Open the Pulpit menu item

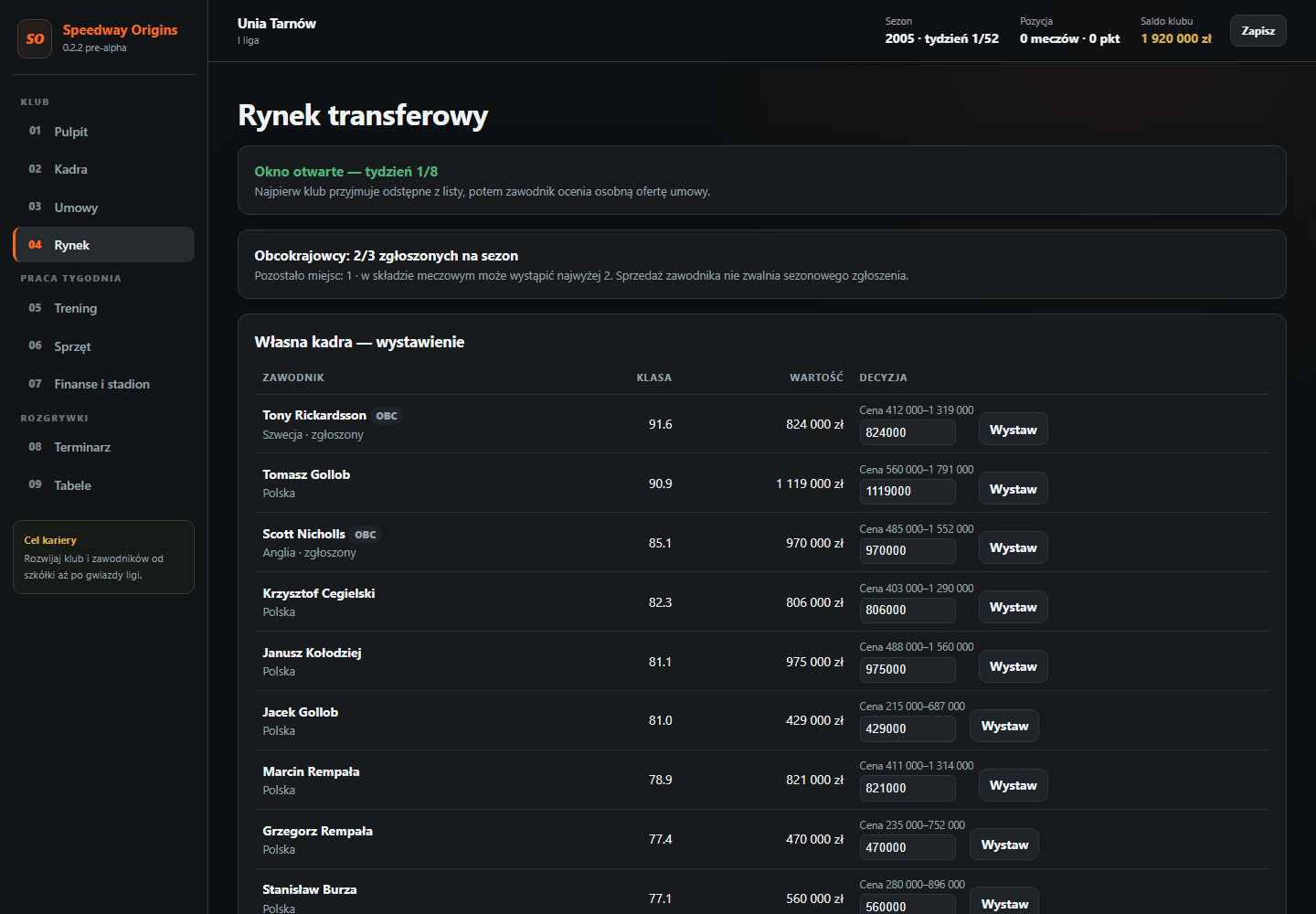coord(103,132)
